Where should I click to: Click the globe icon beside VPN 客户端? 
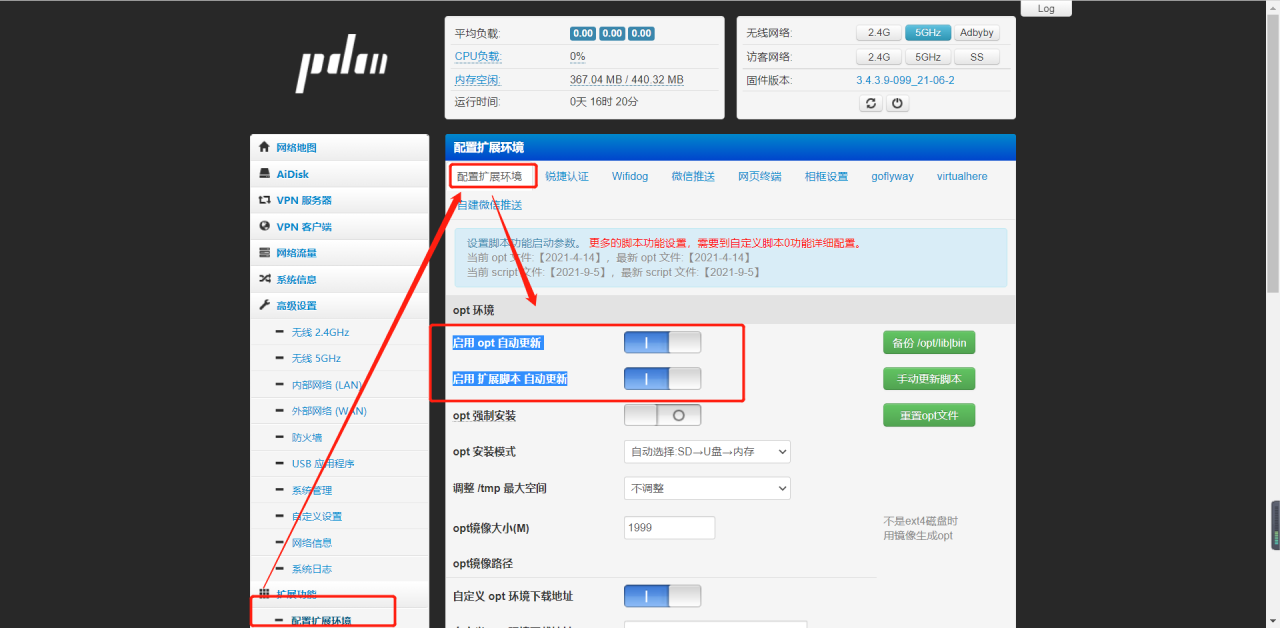click(x=265, y=226)
